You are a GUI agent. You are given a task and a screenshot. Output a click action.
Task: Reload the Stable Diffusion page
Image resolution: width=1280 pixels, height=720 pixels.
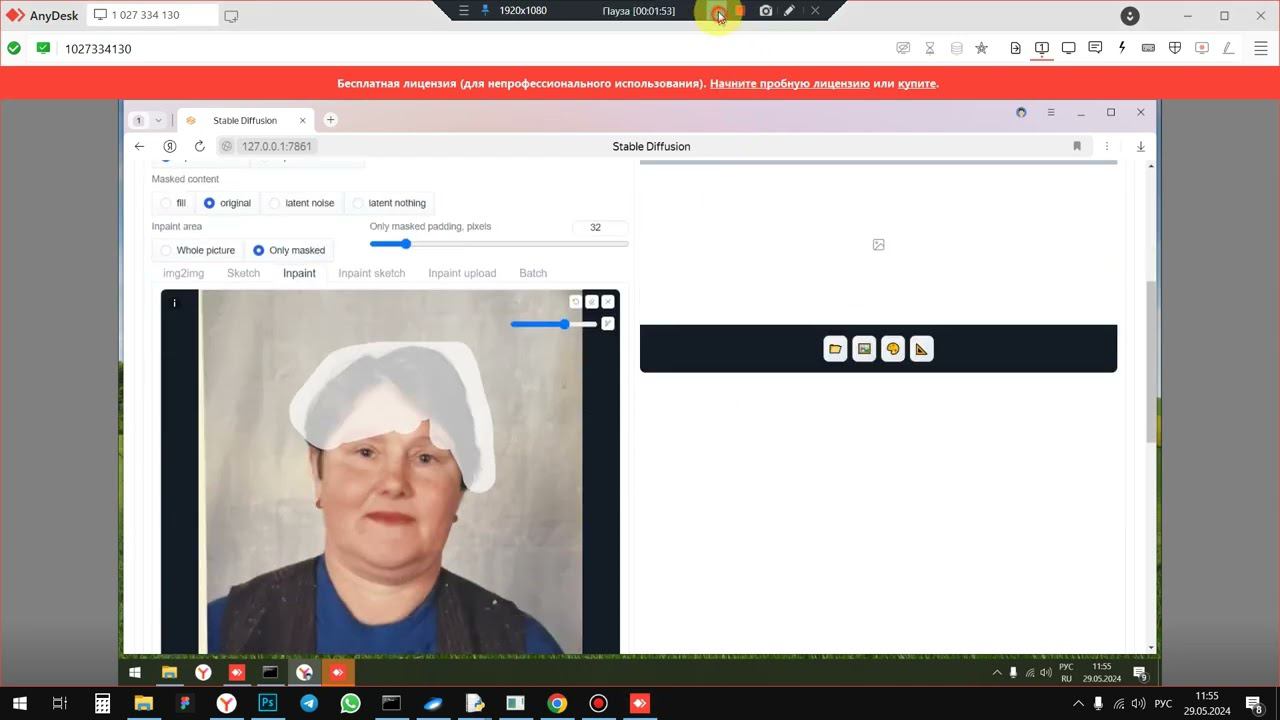click(200, 146)
